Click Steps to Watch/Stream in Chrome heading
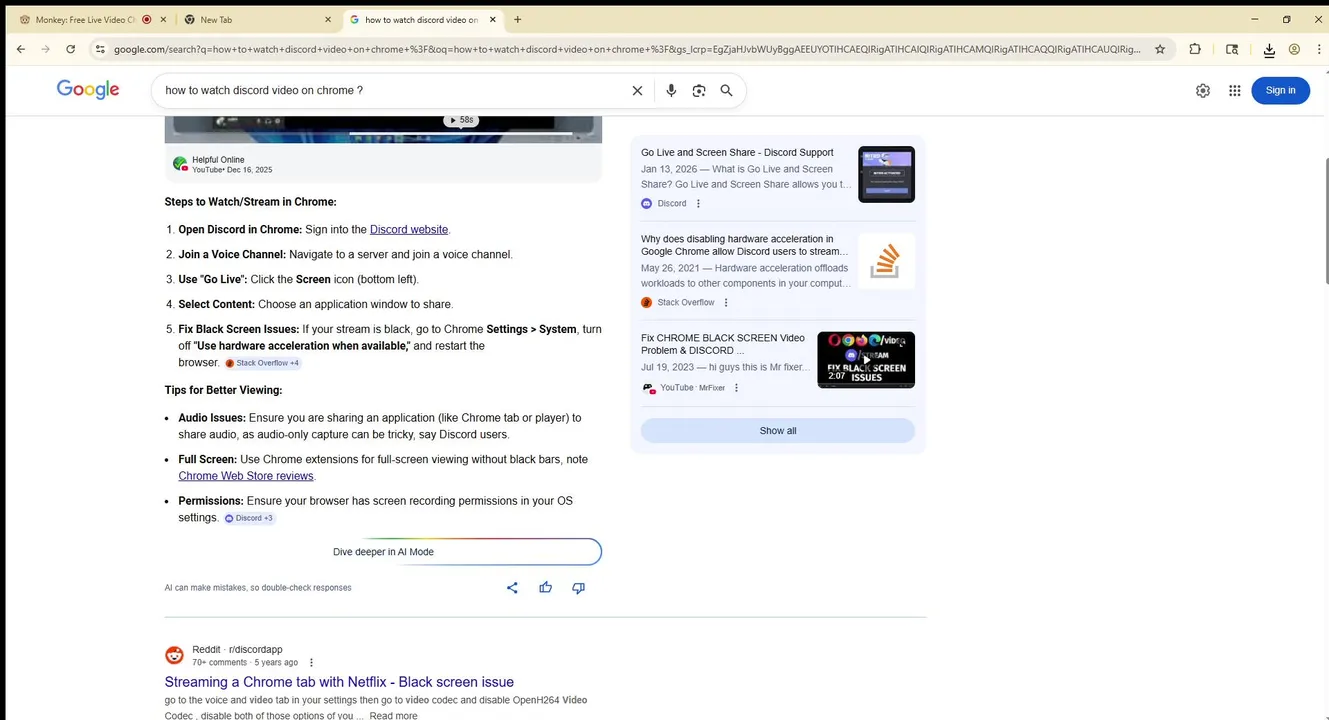1329x720 pixels. [x=251, y=202]
